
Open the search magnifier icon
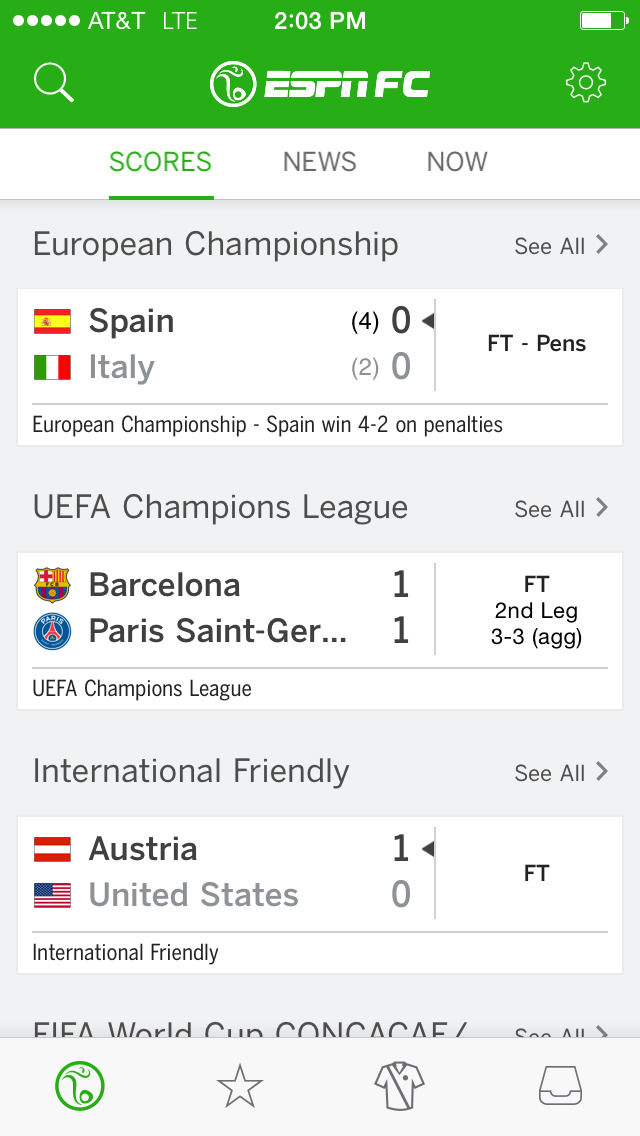(53, 83)
